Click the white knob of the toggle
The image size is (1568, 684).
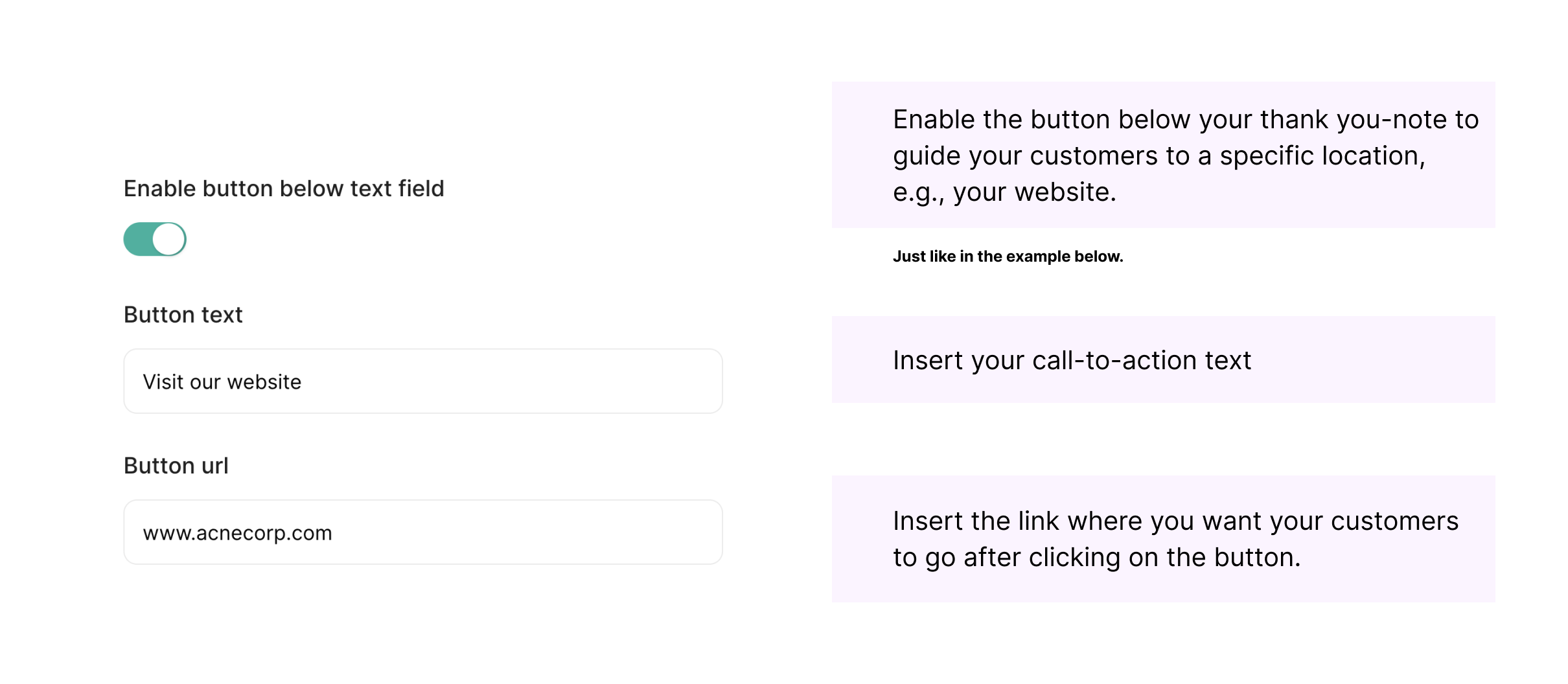click(x=170, y=239)
